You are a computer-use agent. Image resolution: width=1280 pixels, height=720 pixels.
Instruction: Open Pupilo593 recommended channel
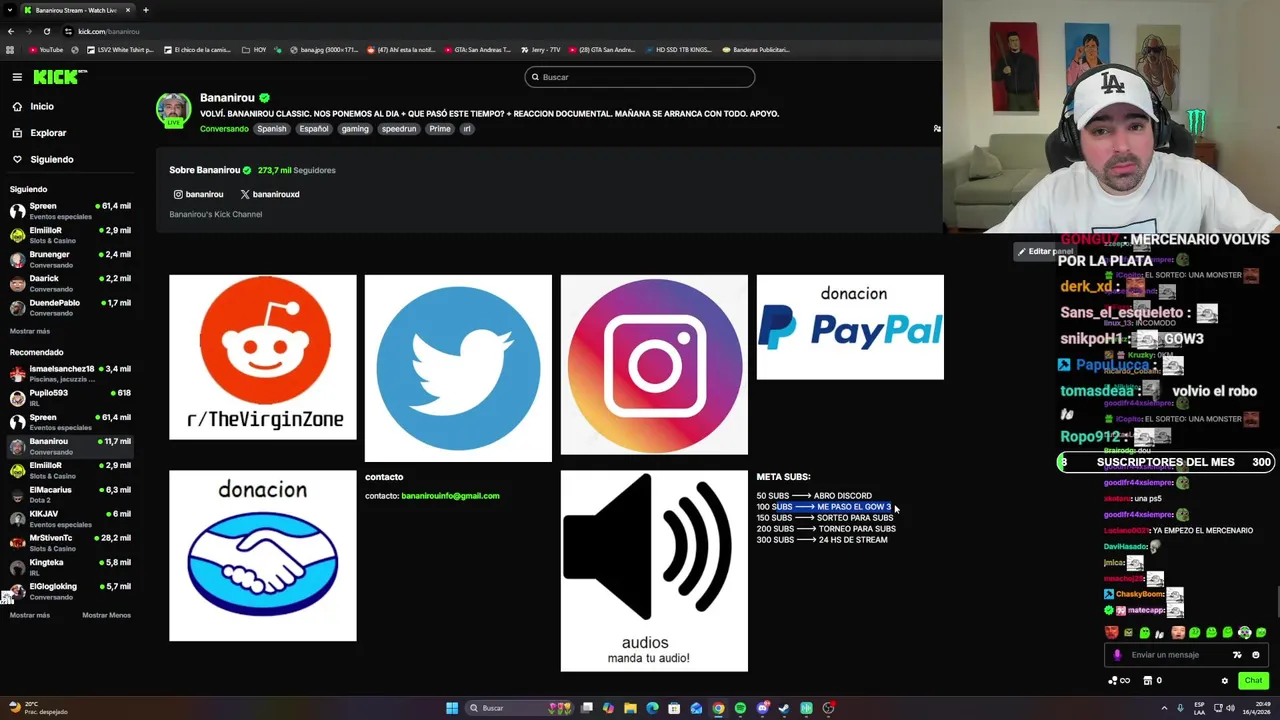[70, 397]
